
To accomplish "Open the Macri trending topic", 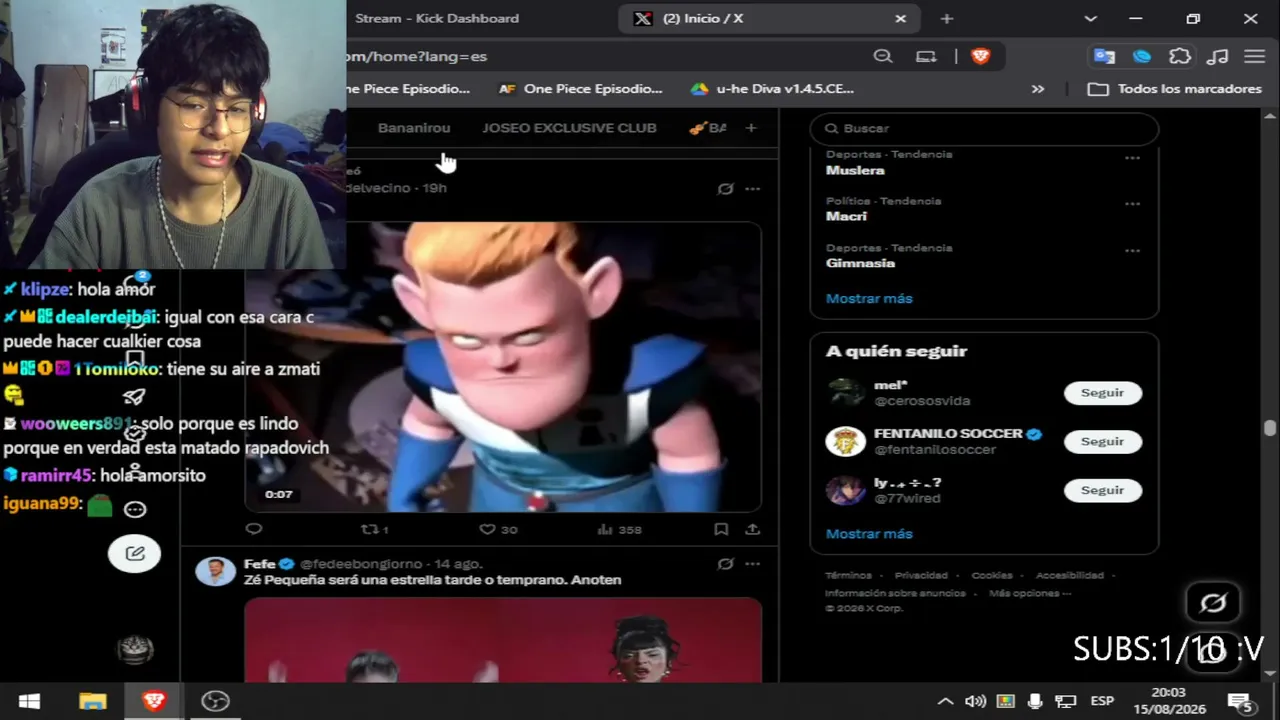I will tap(846, 216).
